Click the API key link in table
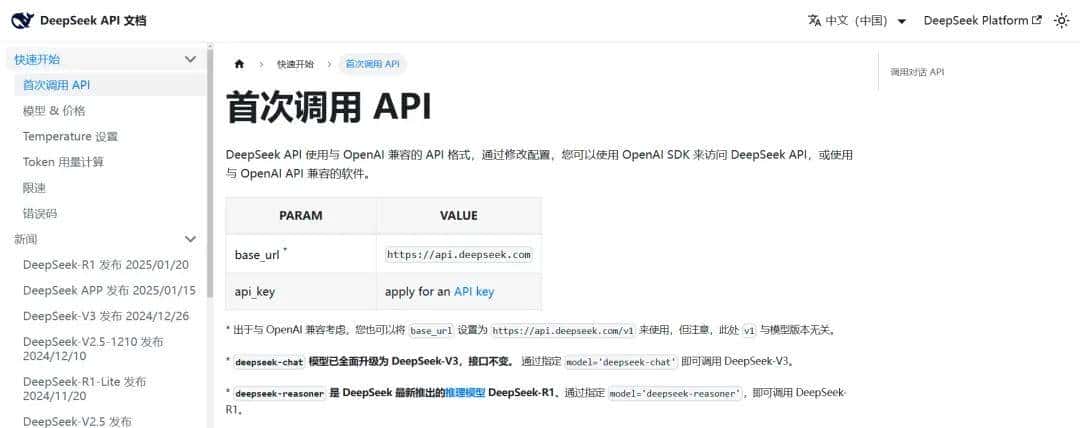1080x428 pixels. click(474, 292)
